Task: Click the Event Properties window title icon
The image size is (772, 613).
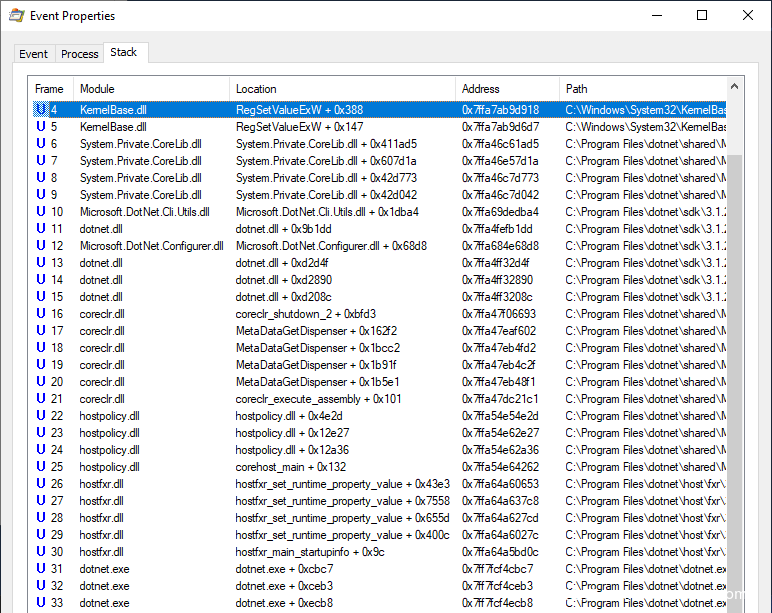Action: [17, 16]
